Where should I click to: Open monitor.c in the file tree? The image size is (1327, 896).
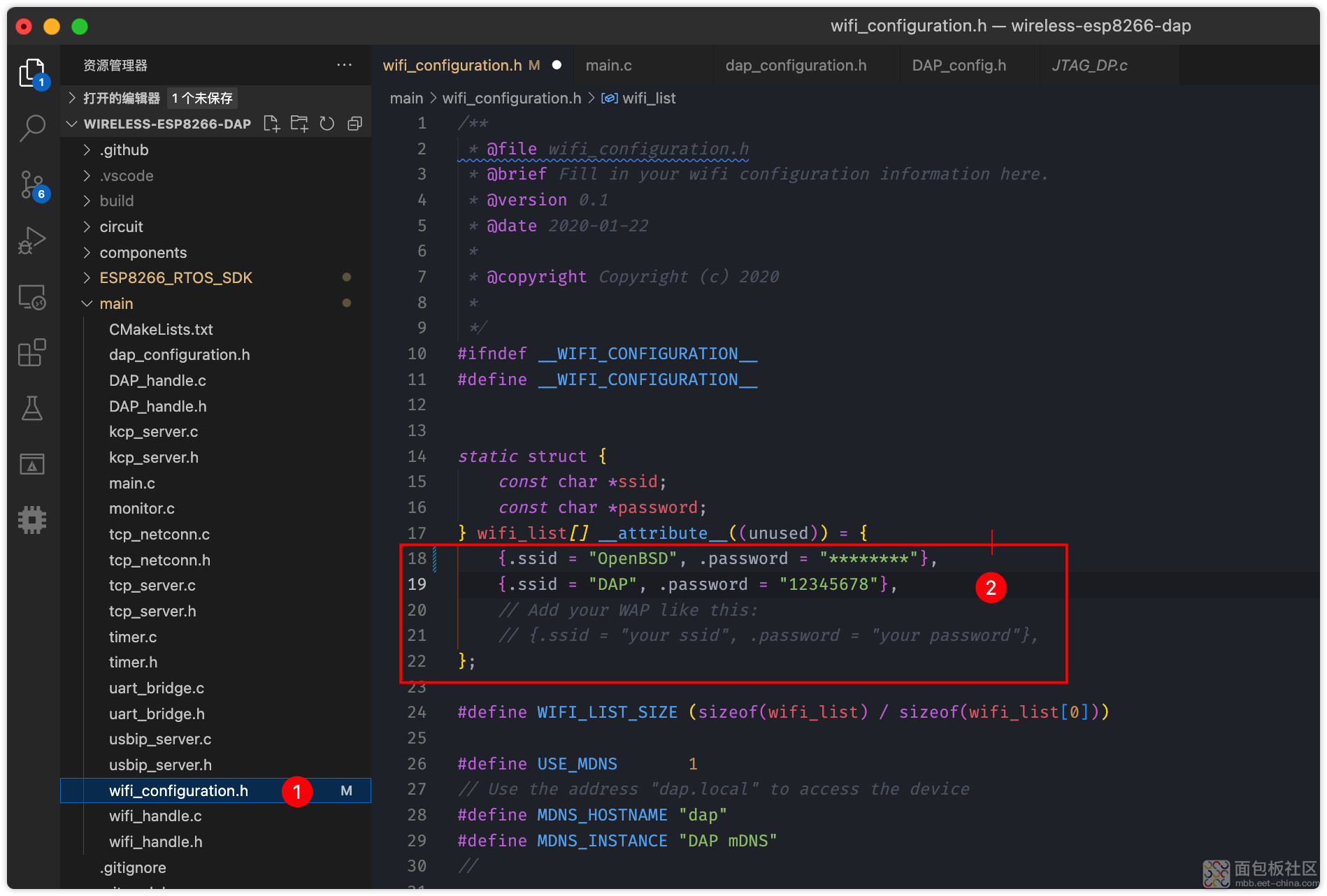(142, 509)
